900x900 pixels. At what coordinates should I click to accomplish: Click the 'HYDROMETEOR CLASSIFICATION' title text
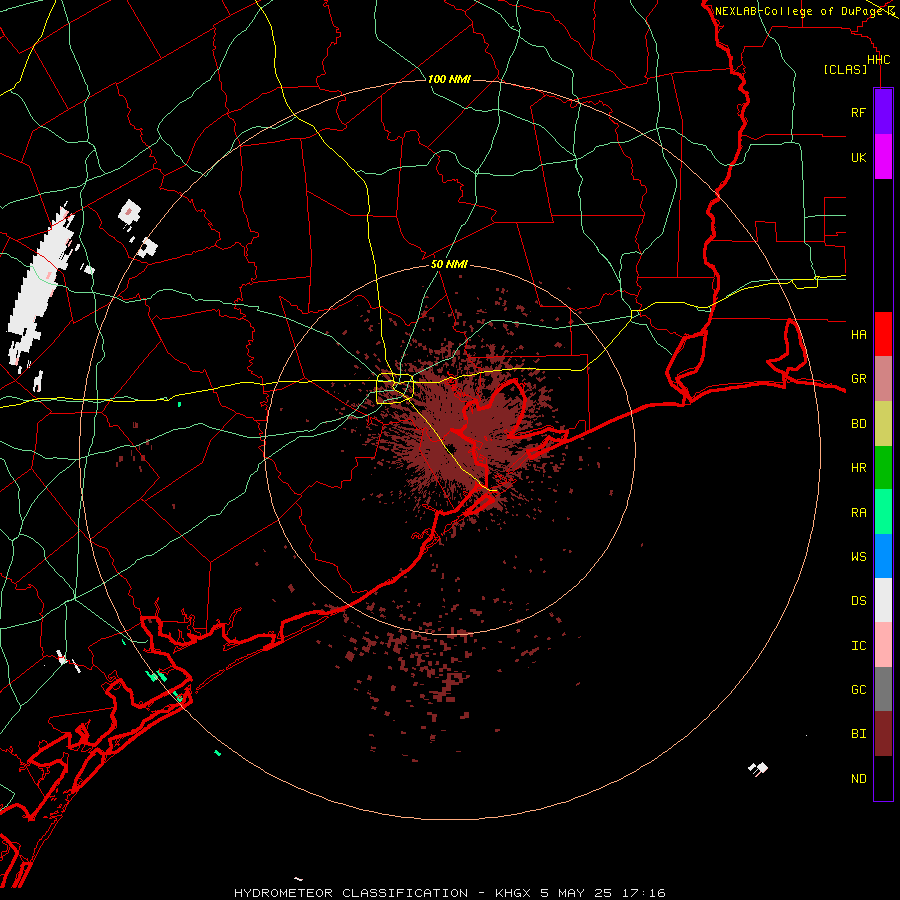pyautogui.click(x=351, y=893)
